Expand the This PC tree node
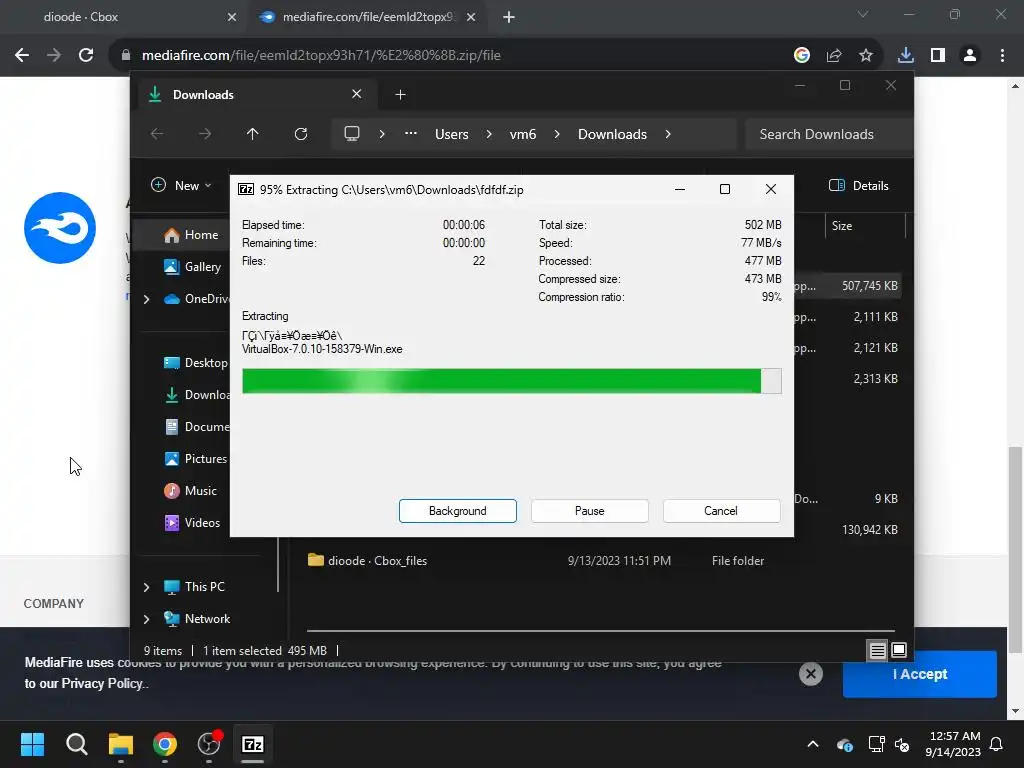This screenshot has width=1024, height=768. click(146, 587)
